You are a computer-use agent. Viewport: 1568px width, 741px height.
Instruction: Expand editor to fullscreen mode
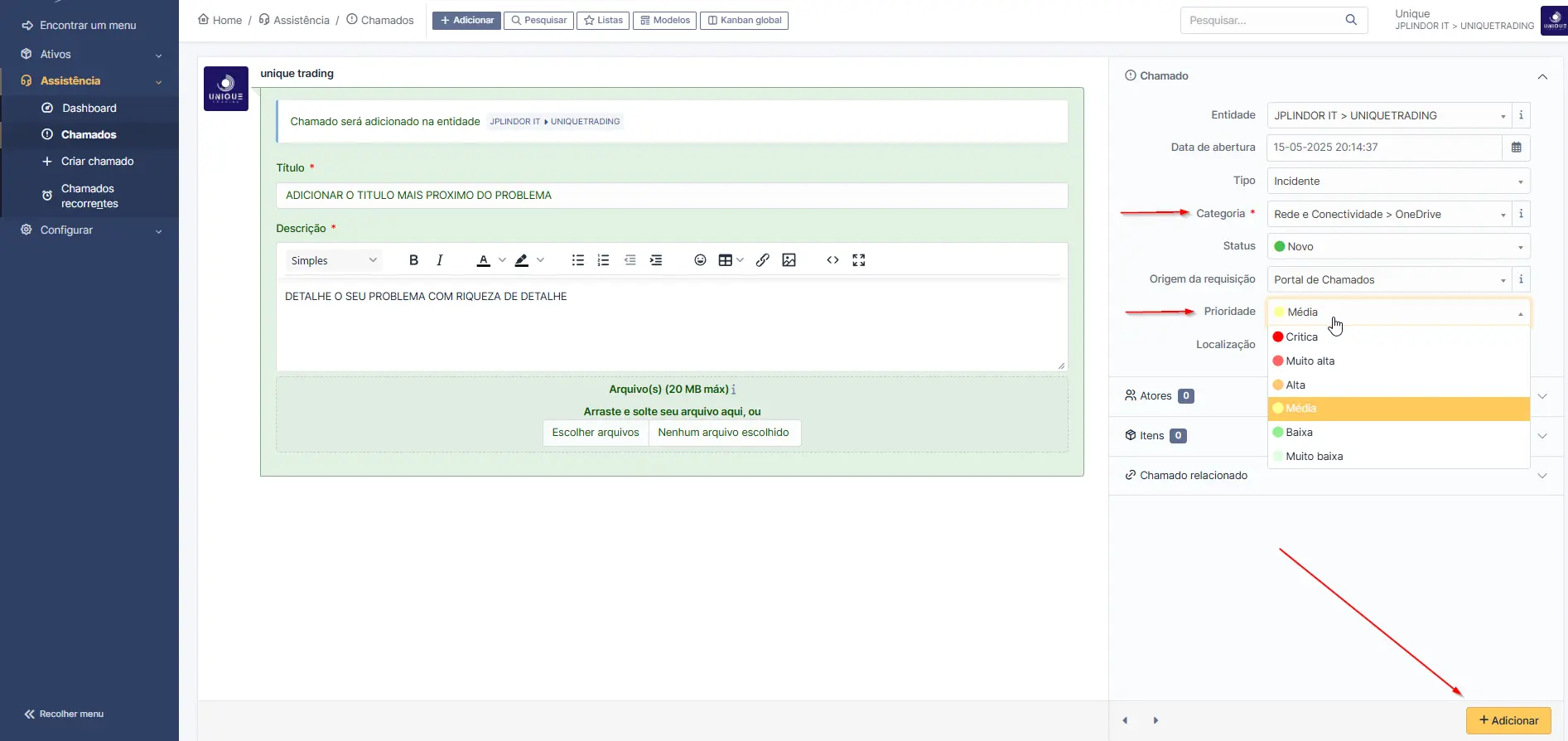[x=859, y=260]
